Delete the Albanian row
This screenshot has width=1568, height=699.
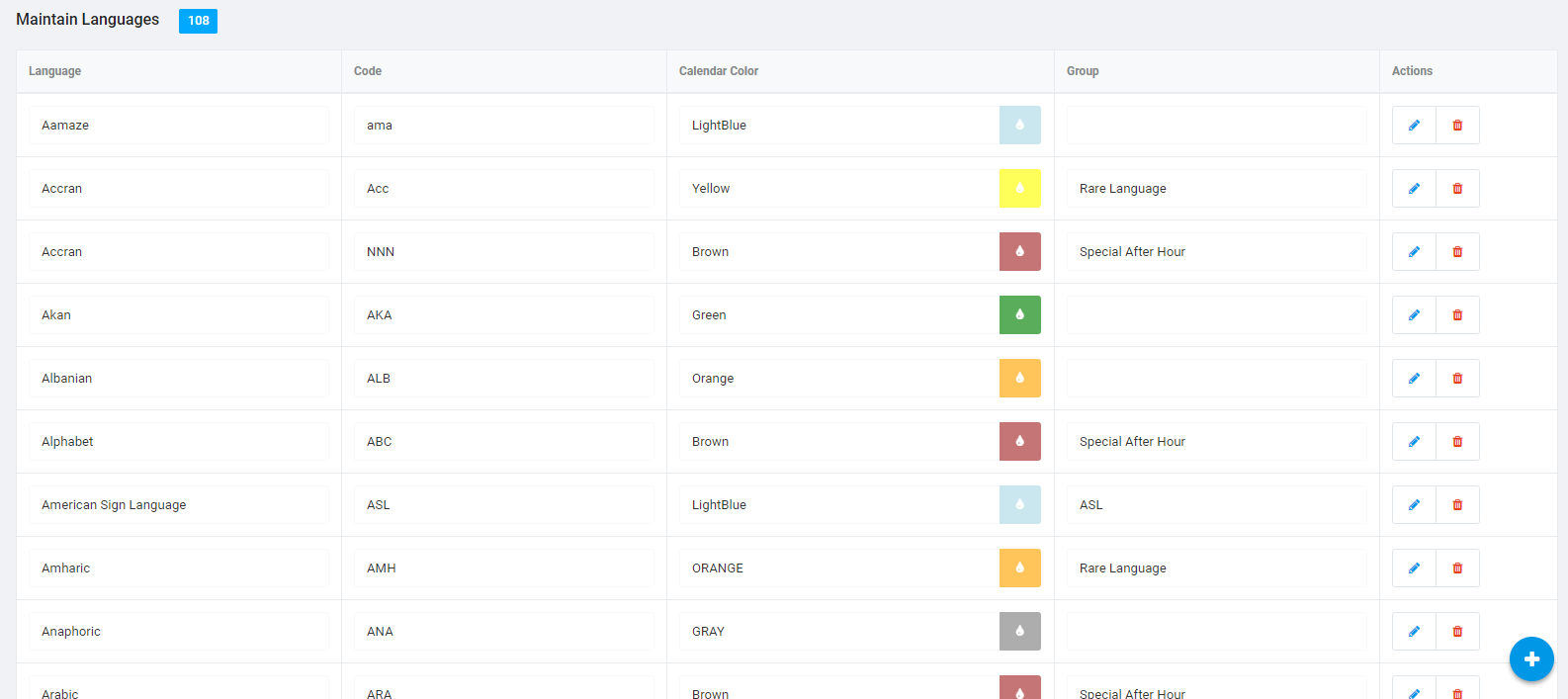pos(1457,379)
